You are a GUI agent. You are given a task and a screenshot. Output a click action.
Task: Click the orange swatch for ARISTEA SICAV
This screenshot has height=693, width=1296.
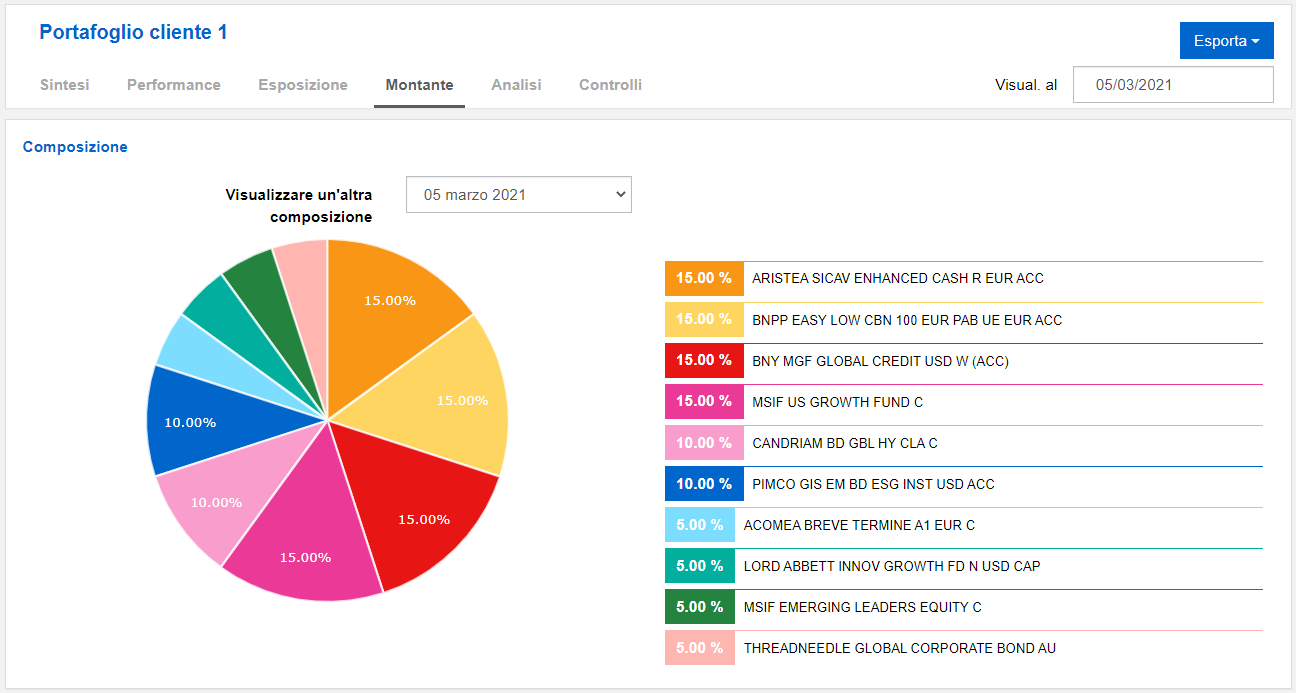coord(704,278)
